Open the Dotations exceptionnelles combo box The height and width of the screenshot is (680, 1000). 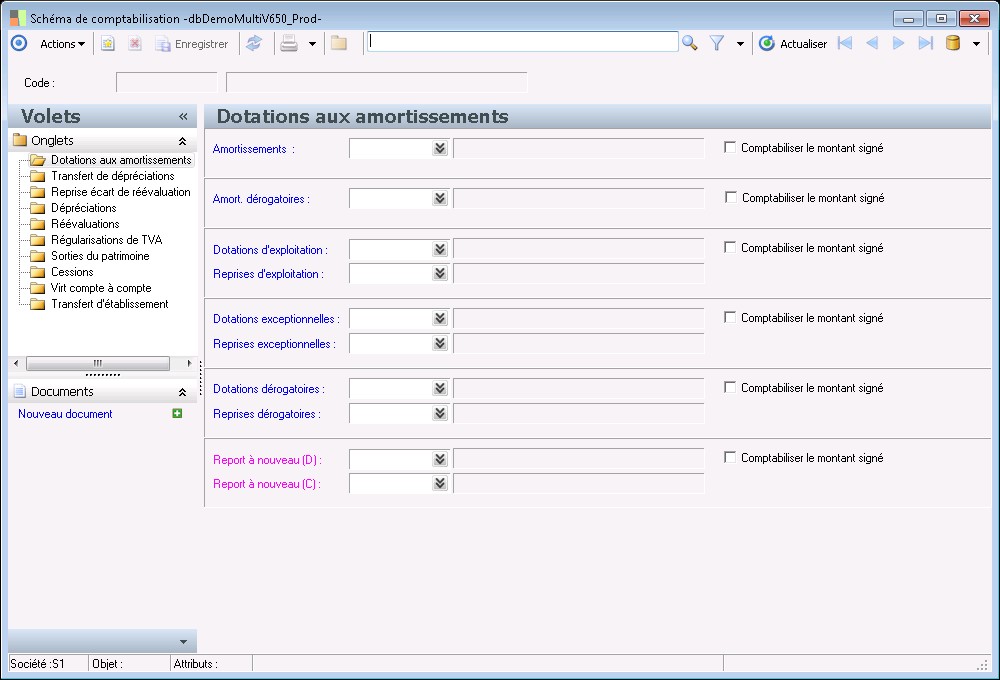click(440, 318)
